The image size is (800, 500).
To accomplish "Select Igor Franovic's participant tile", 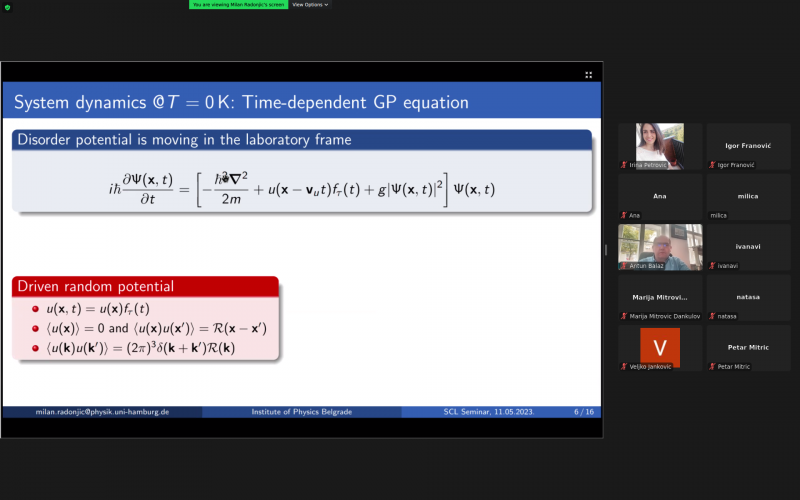I will (x=748, y=146).
